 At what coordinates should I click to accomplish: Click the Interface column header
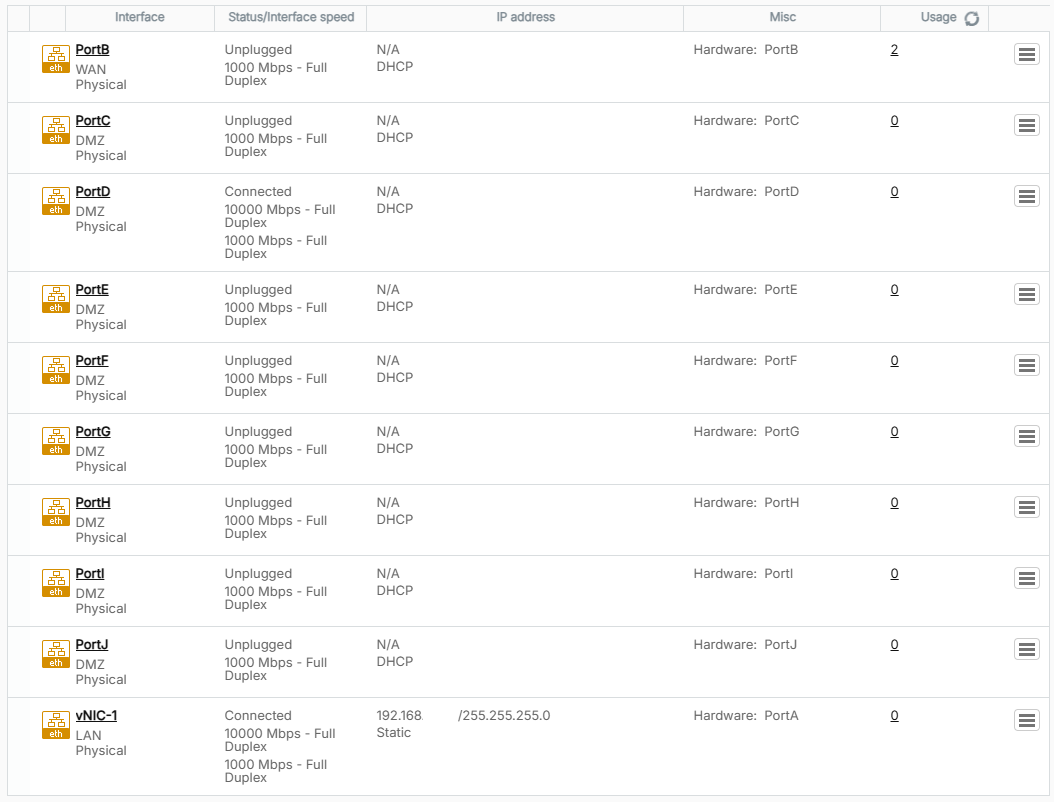140,17
